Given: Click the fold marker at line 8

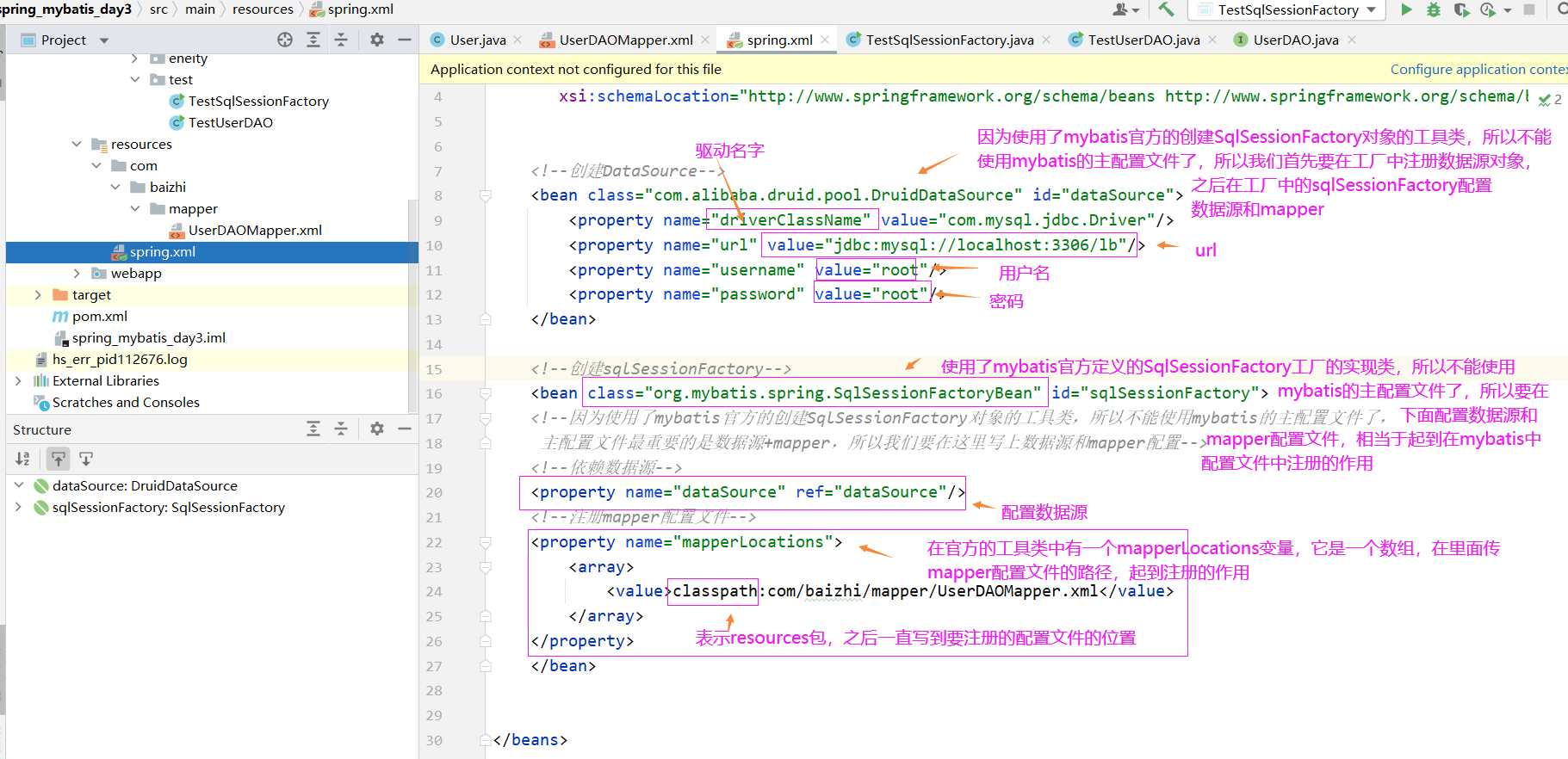Looking at the screenshot, I should 486,196.
